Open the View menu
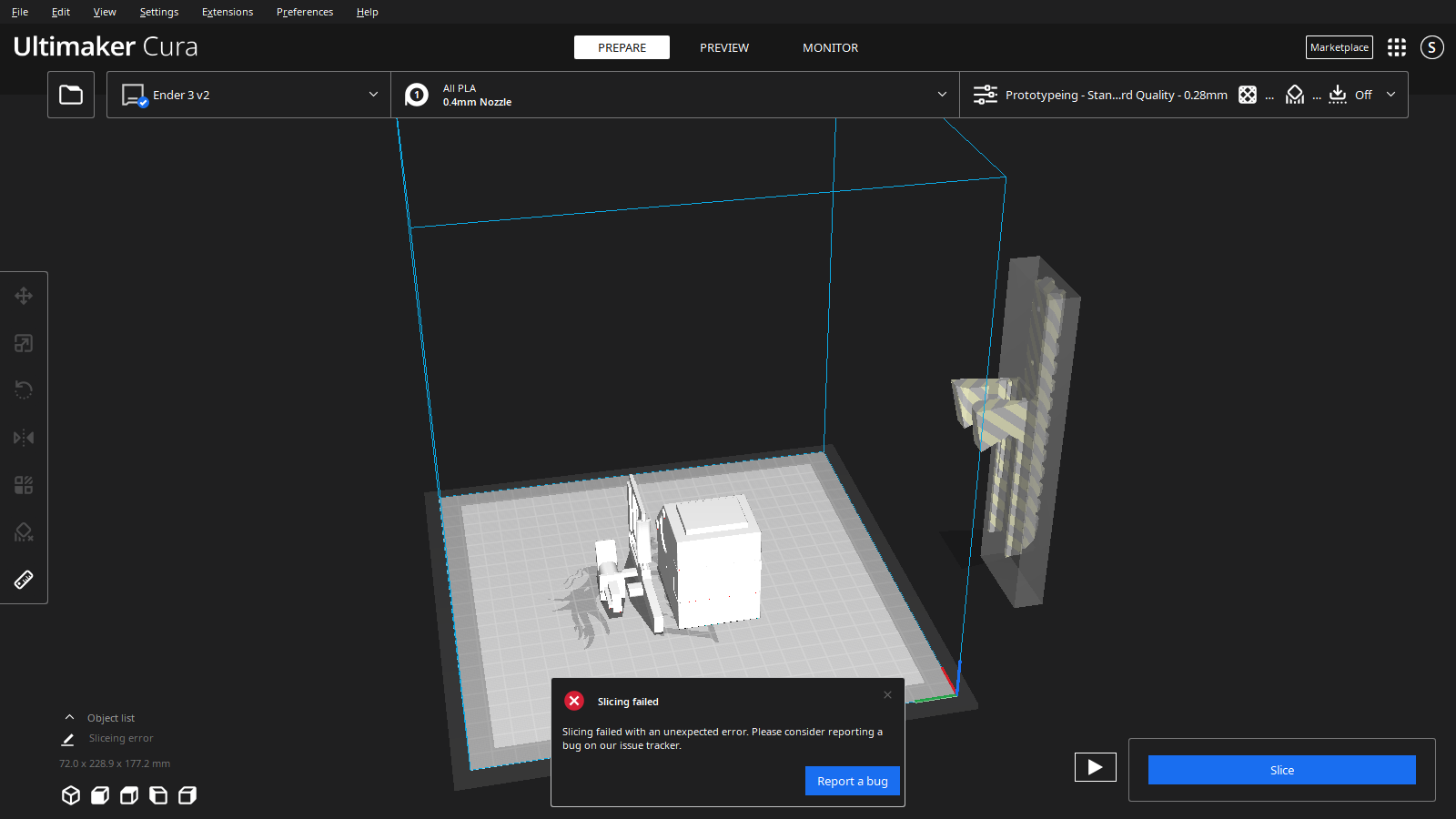1456x819 pixels. pyautogui.click(x=105, y=12)
